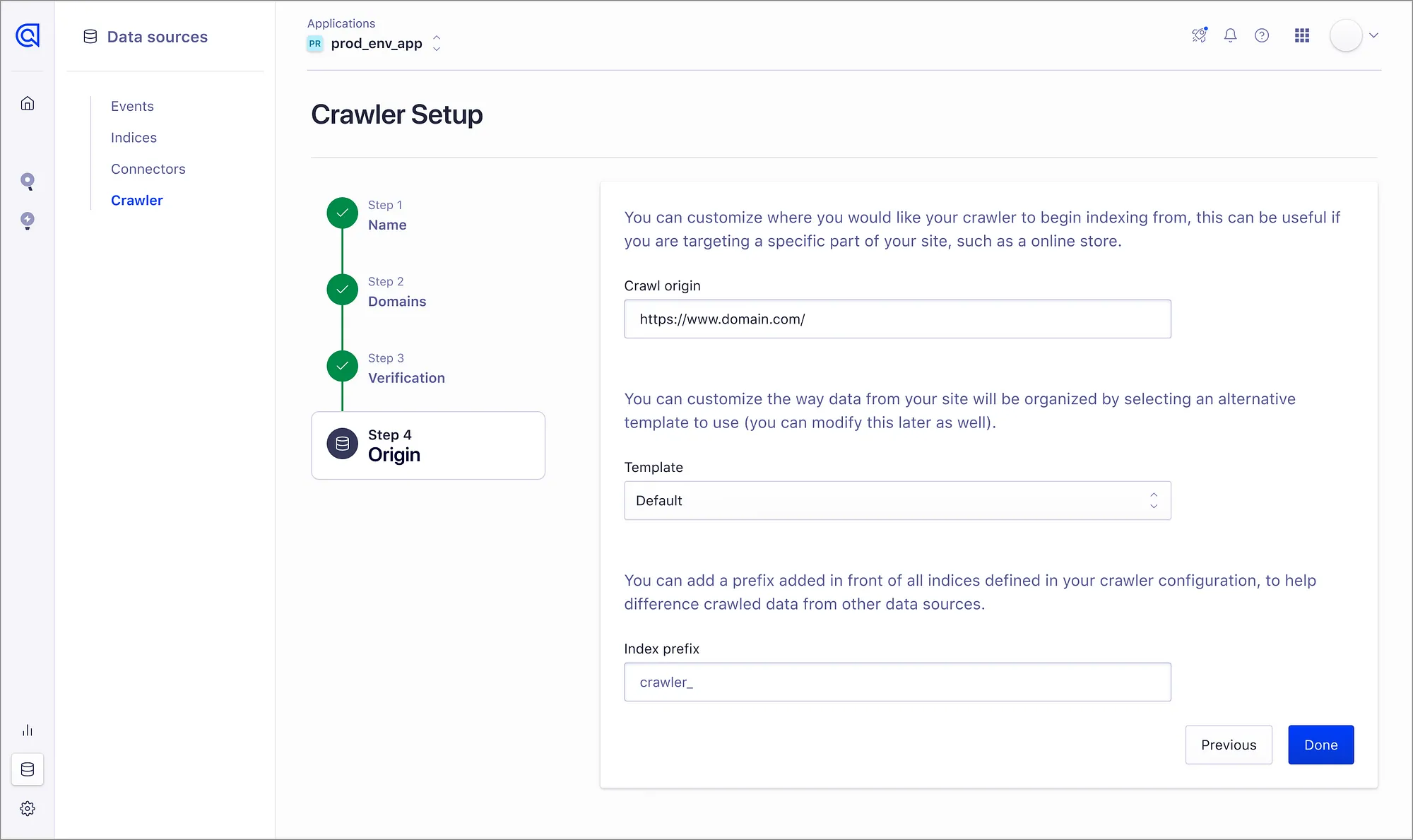Click the Algolia logo
This screenshot has width=1413, height=840.
pos(28,36)
